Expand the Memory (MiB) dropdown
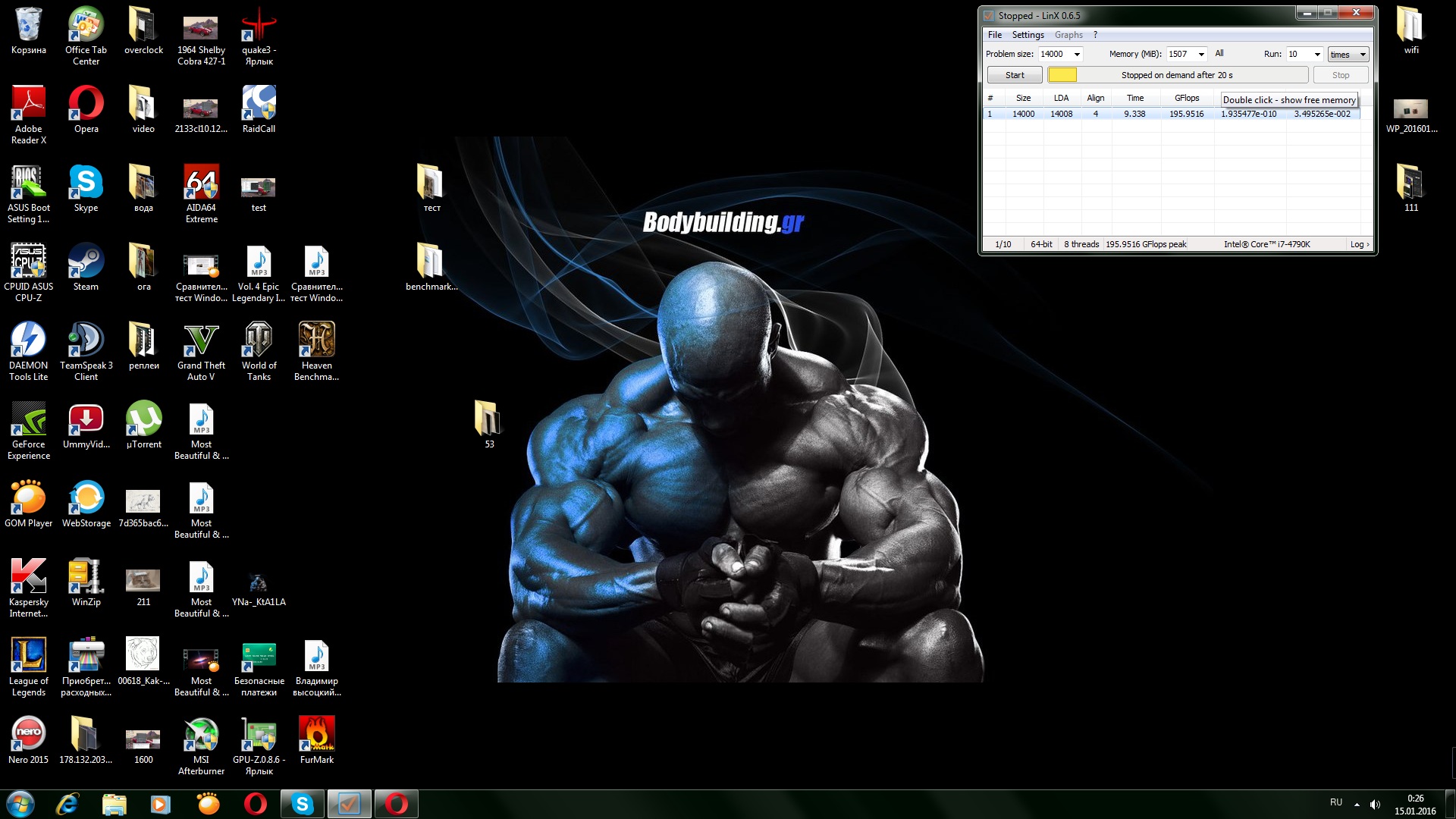 coord(1201,54)
